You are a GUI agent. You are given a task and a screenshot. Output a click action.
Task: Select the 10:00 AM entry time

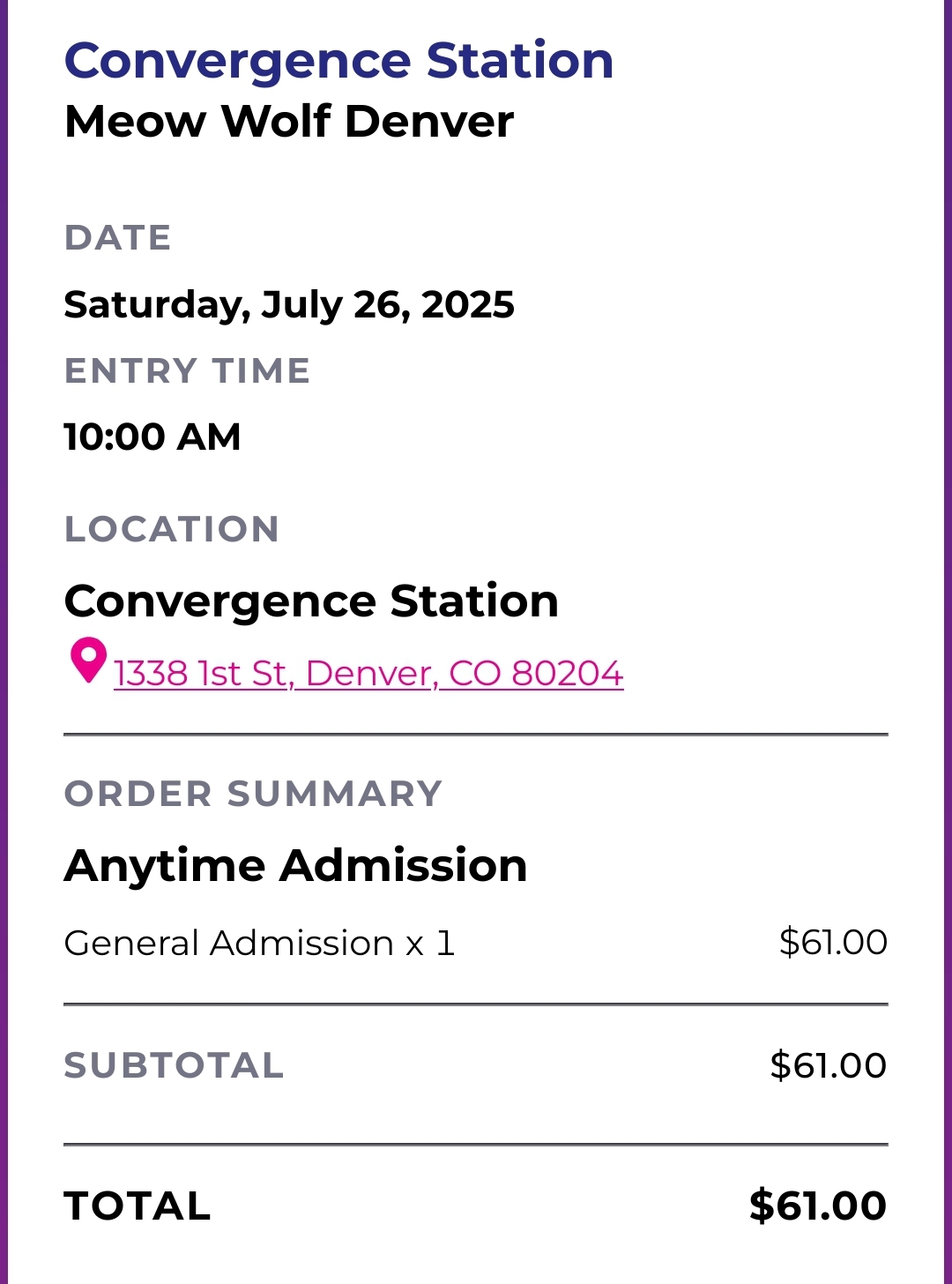(152, 437)
